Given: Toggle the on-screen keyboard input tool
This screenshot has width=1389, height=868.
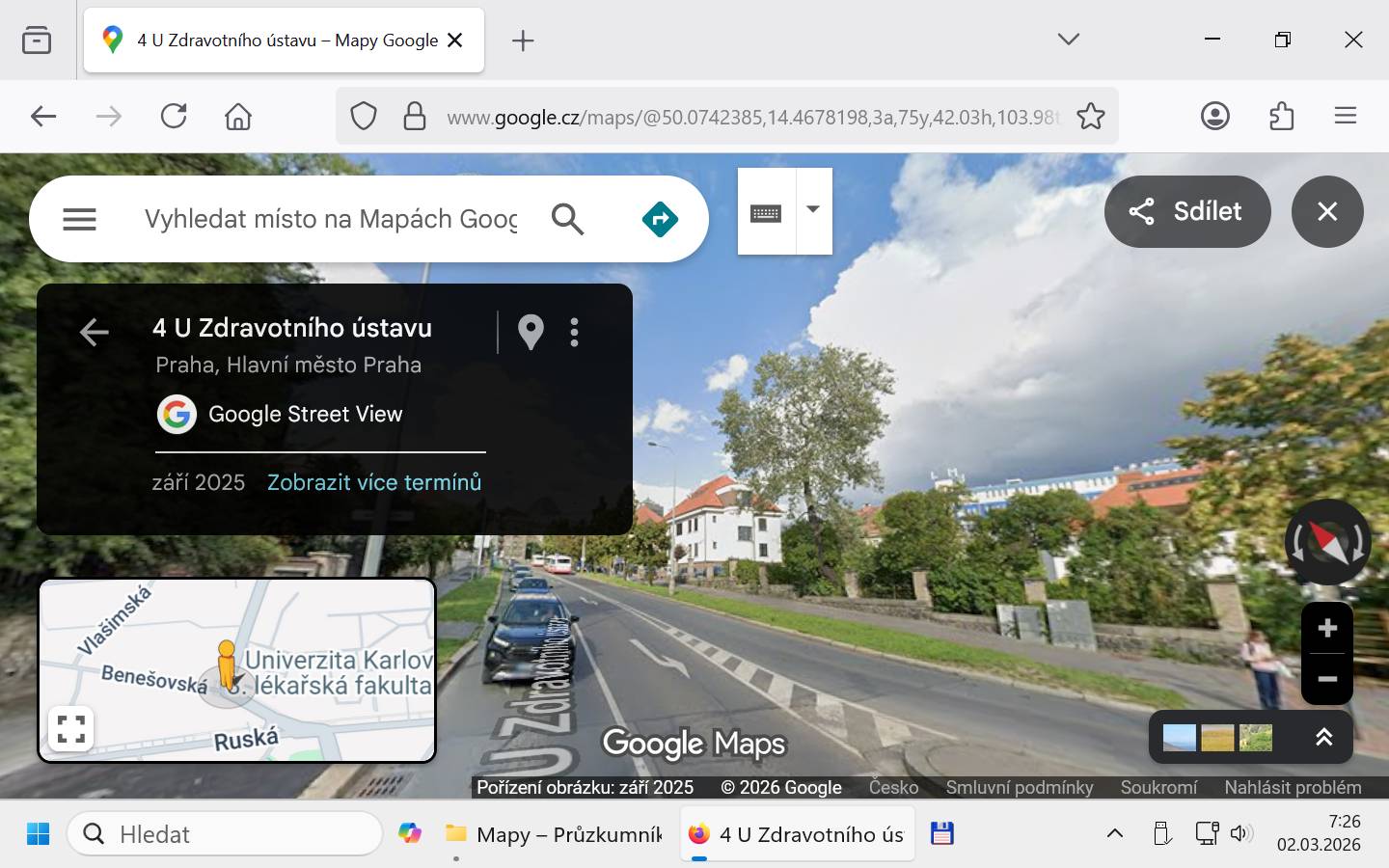Looking at the screenshot, I should point(766,212).
